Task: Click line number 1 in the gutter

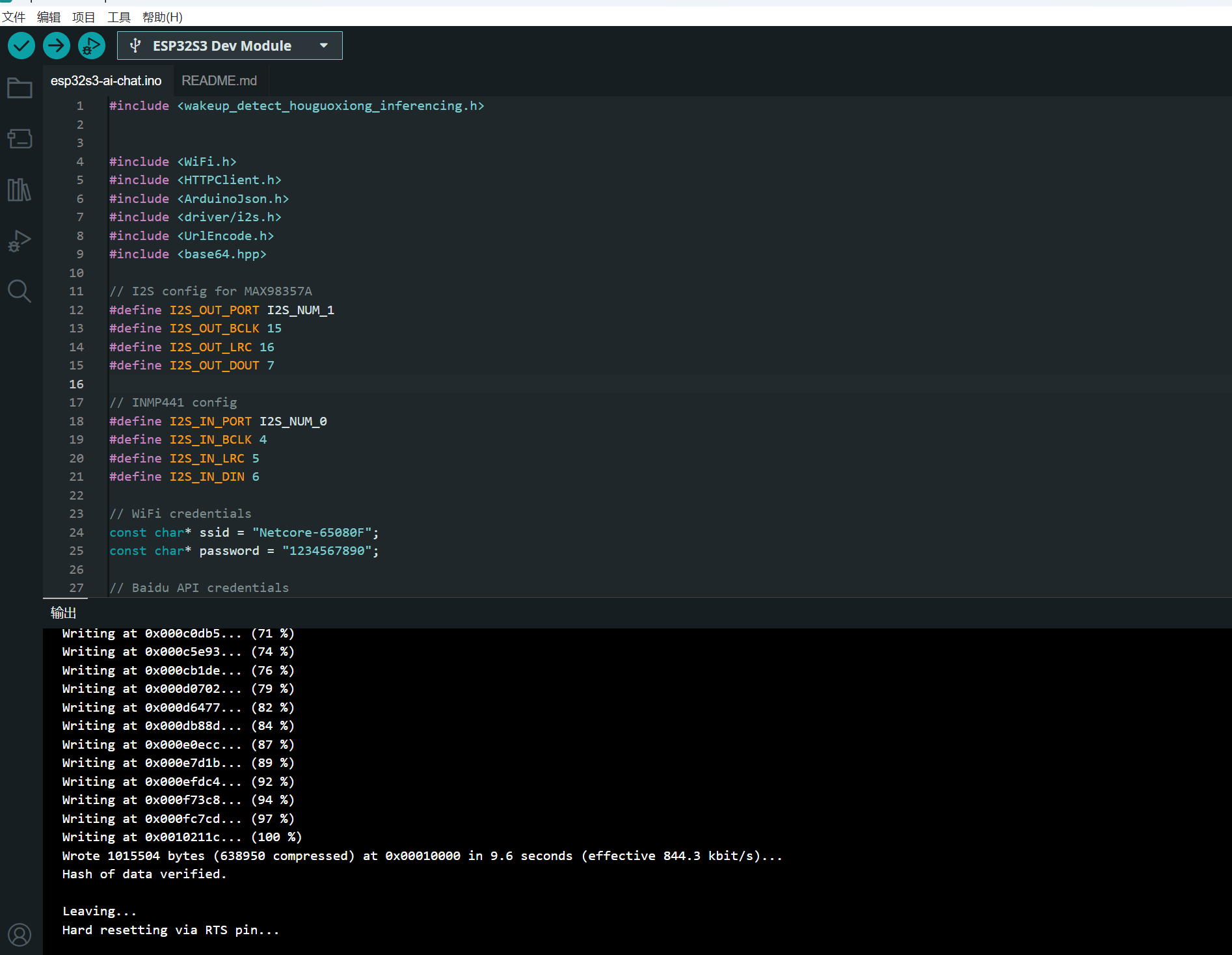Action: [80, 106]
